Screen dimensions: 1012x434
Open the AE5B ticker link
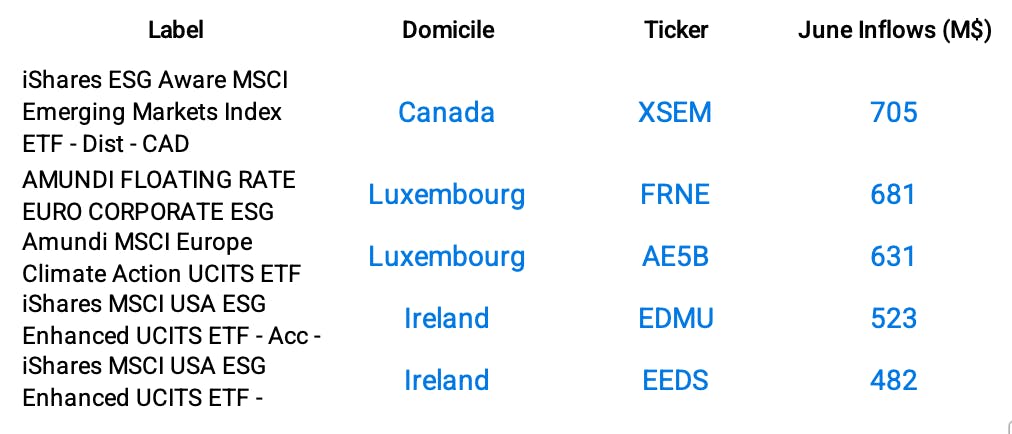point(675,256)
